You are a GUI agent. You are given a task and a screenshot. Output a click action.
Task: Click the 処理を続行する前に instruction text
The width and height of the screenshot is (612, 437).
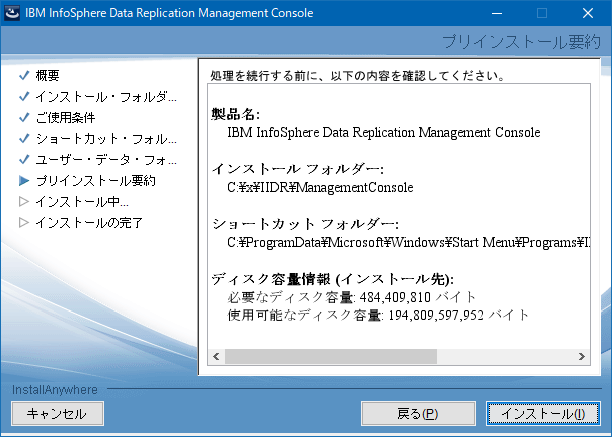(x=358, y=75)
